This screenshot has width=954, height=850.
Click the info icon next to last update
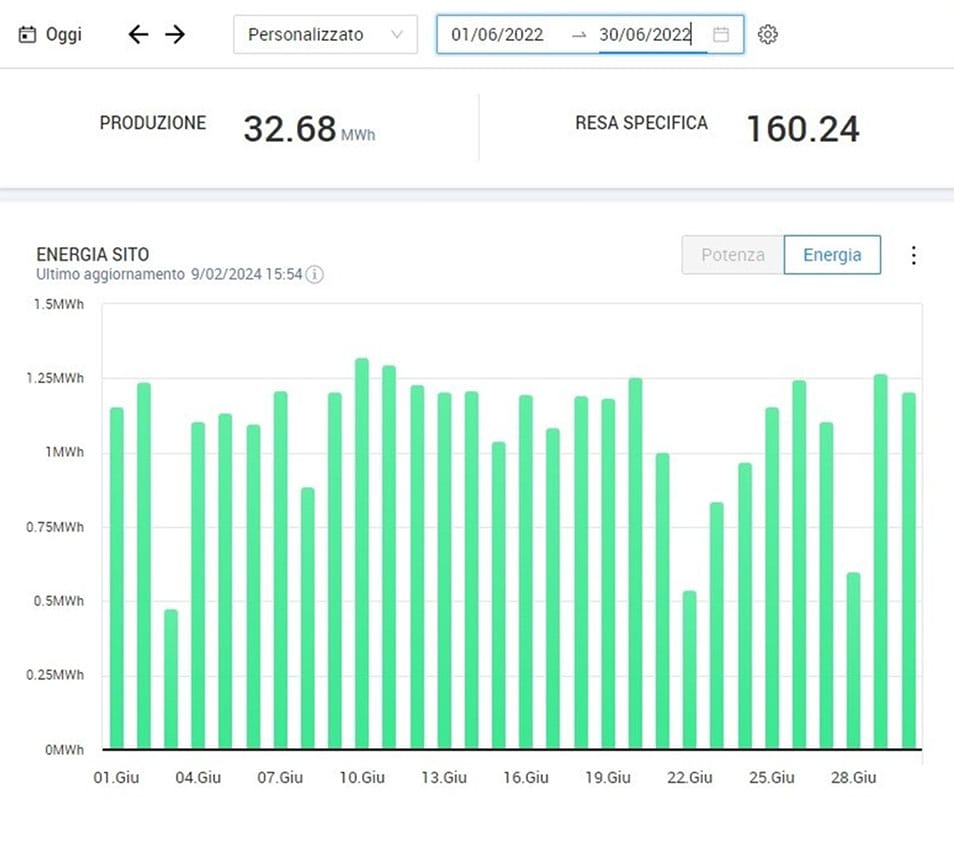[314, 274]
